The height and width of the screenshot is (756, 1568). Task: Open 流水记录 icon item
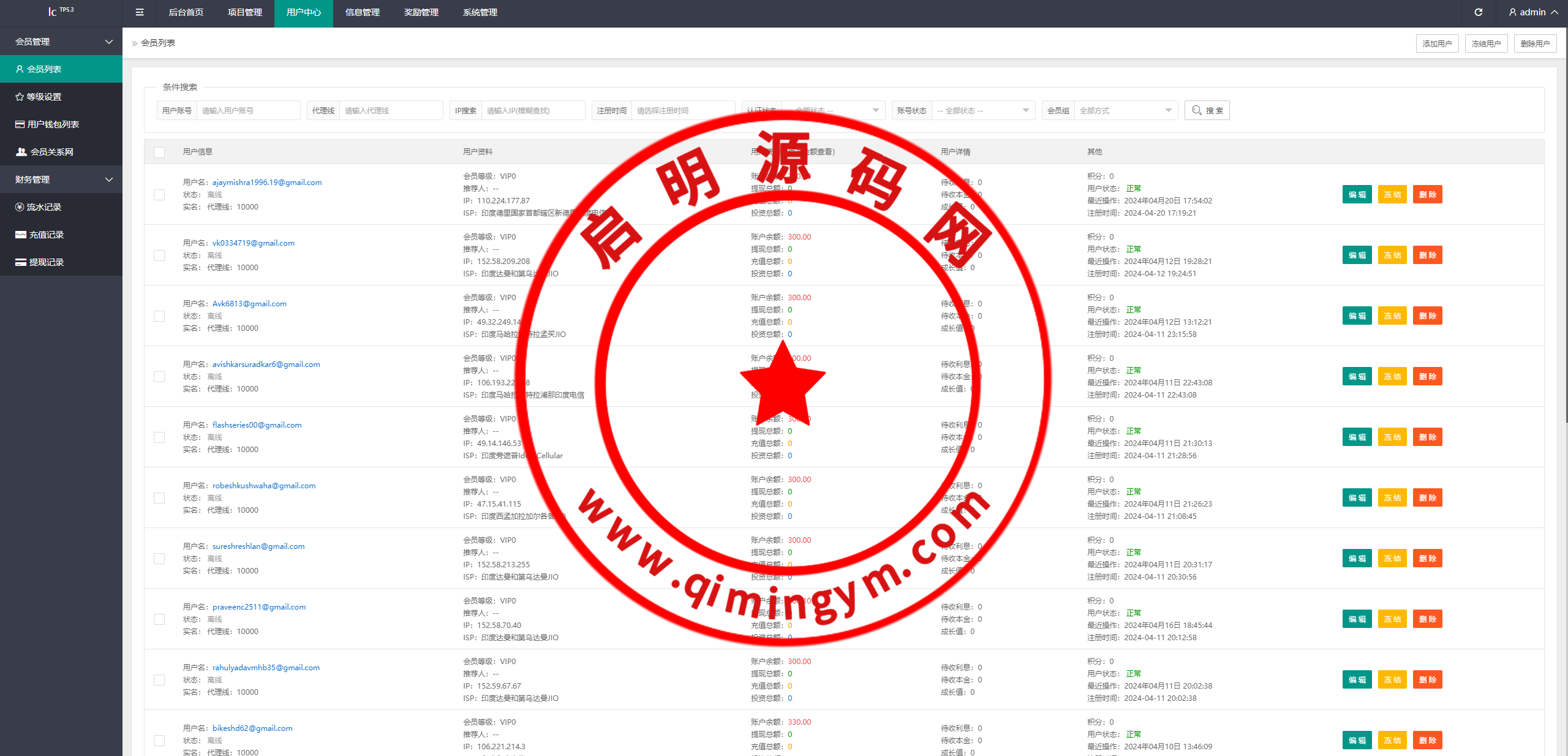pyautogui.click(x=20, y=207)
